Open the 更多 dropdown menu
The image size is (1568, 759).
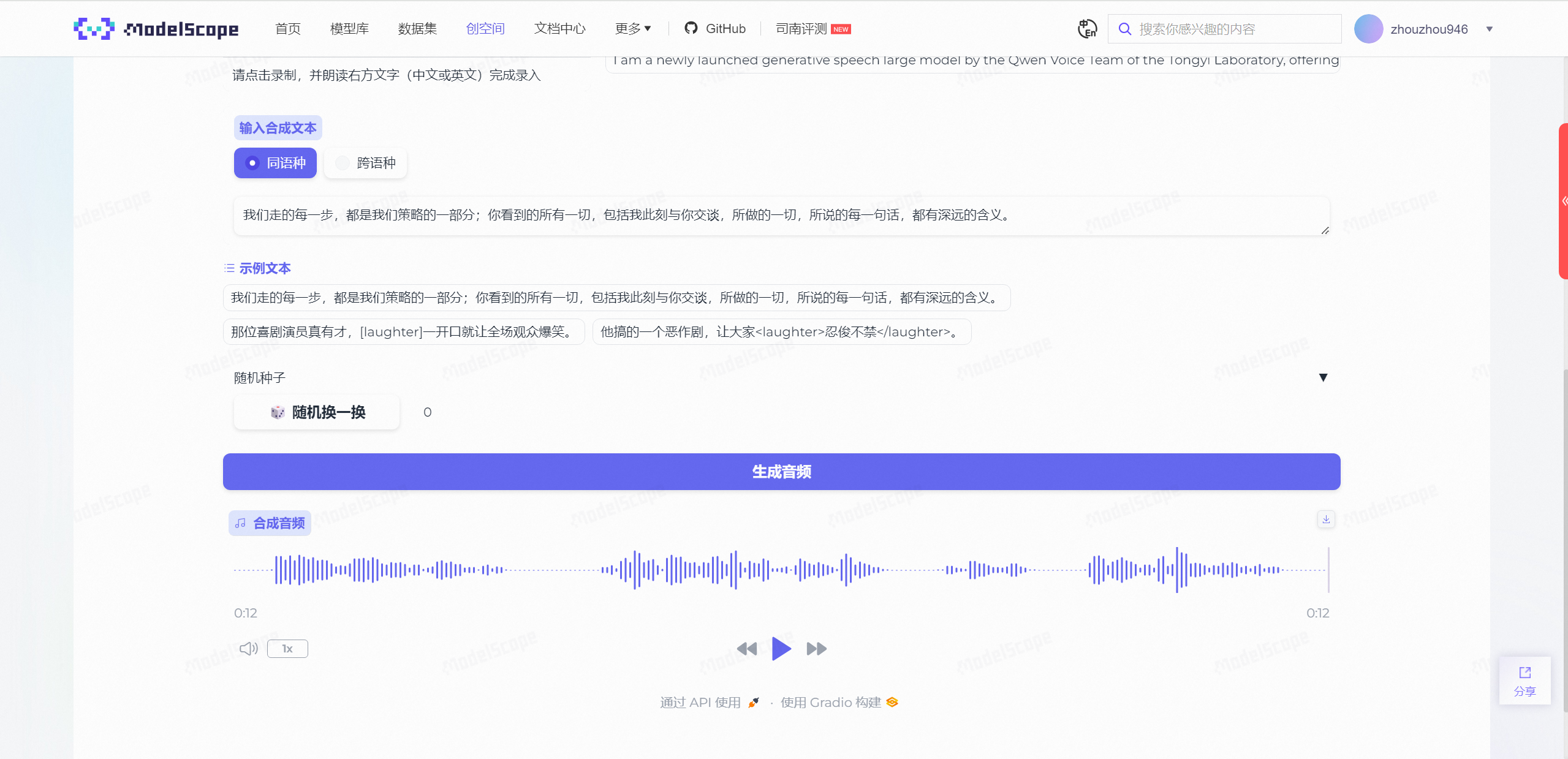(x=632, y=28)
